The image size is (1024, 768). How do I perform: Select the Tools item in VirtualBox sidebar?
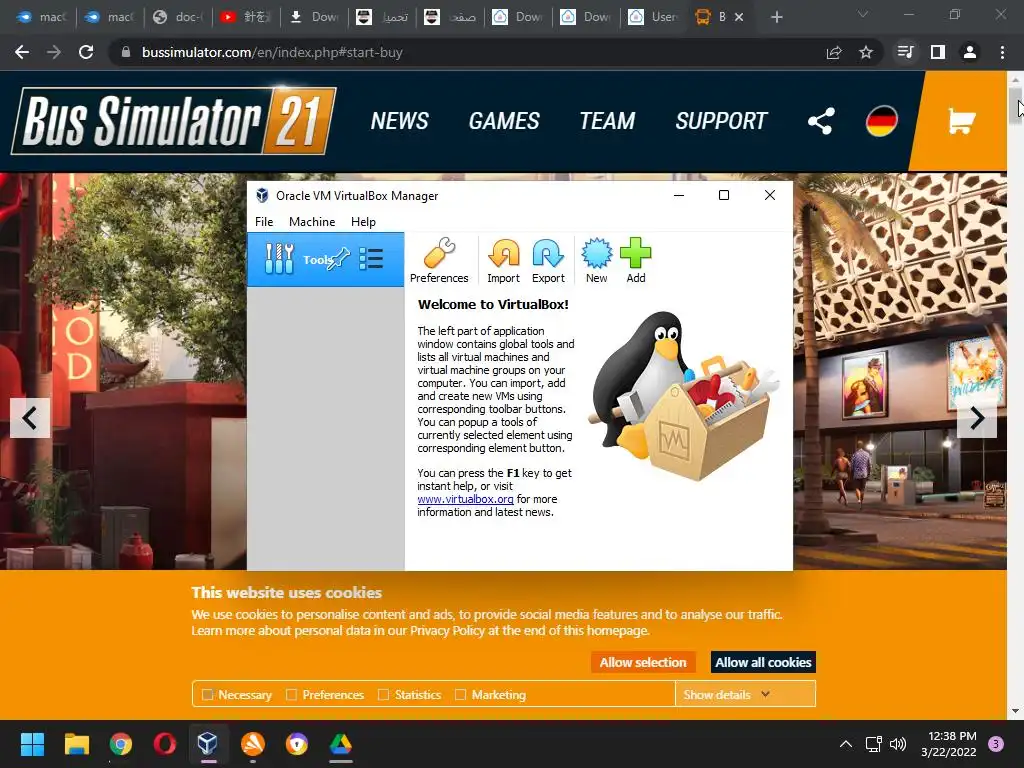click(325, 259)
